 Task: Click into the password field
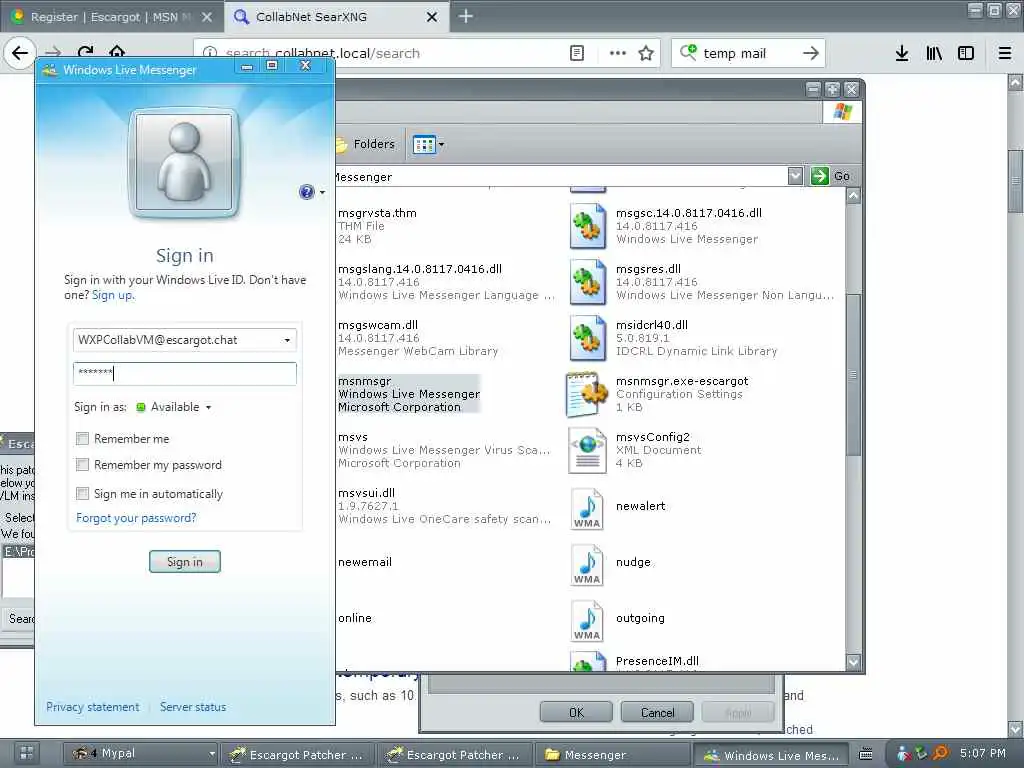pos(185,374)
